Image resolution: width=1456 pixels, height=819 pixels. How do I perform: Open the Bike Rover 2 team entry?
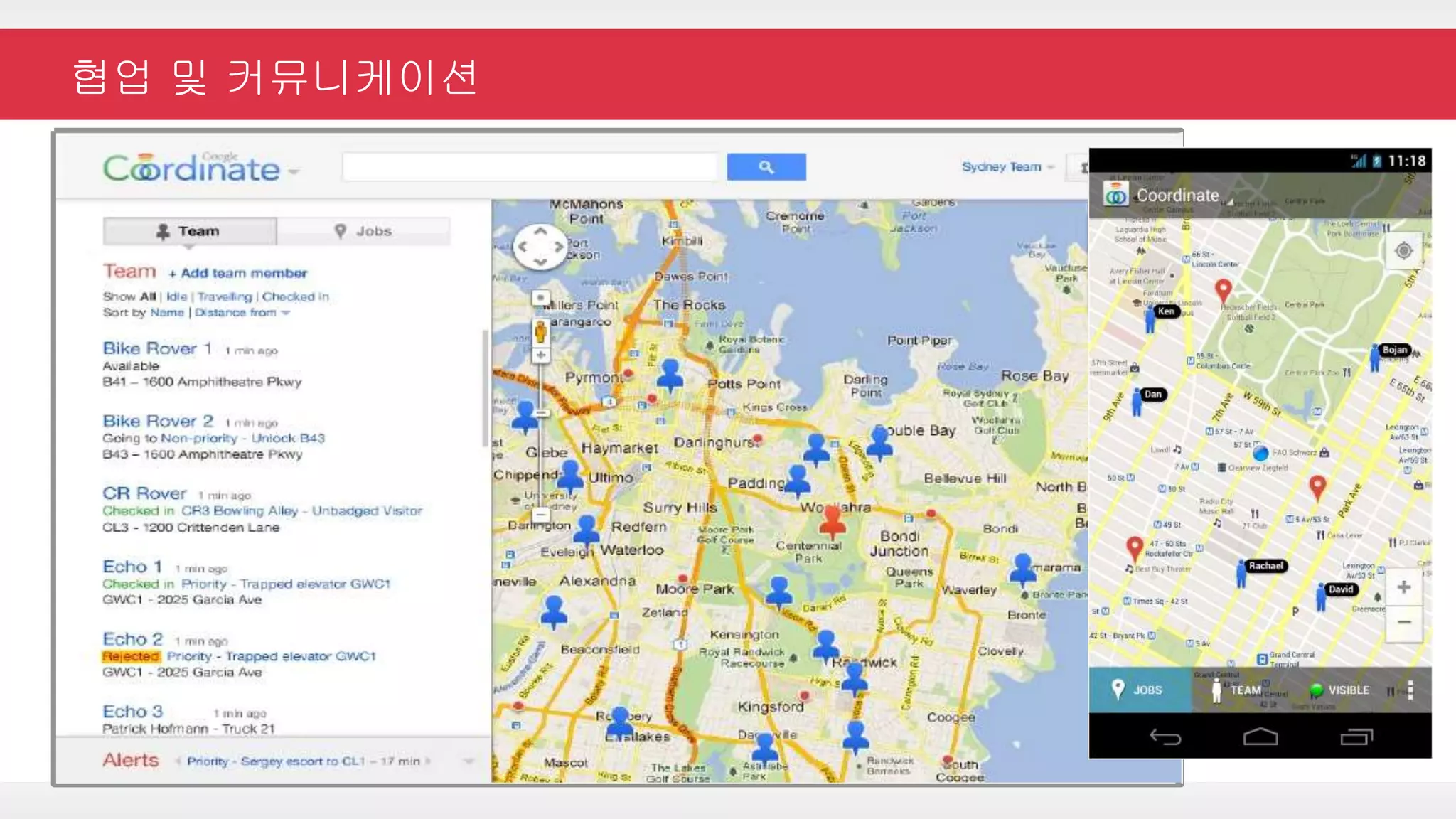(158, 421)
